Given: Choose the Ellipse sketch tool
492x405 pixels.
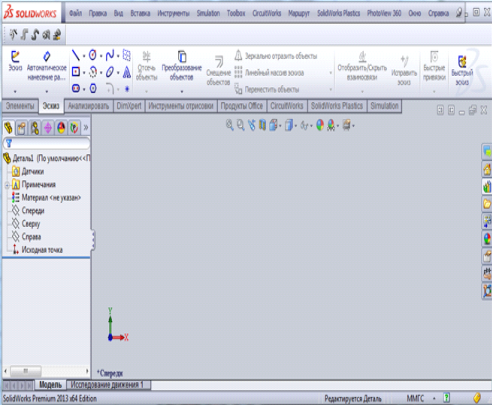Looking at the screenshot, I should (x=110, y=72).
